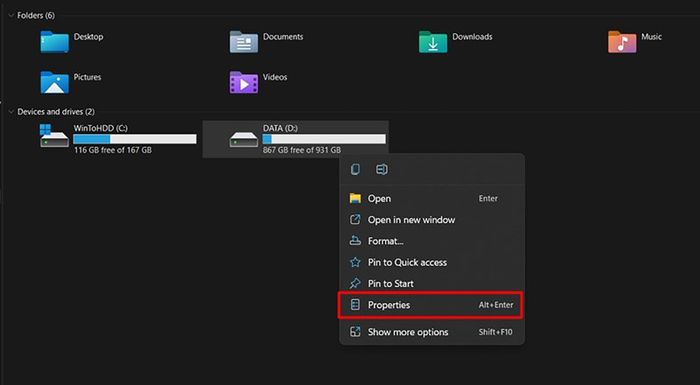Viewport: 700px width, 385px height.
Task: Select the Music folder icon
Action: [622, 42]
